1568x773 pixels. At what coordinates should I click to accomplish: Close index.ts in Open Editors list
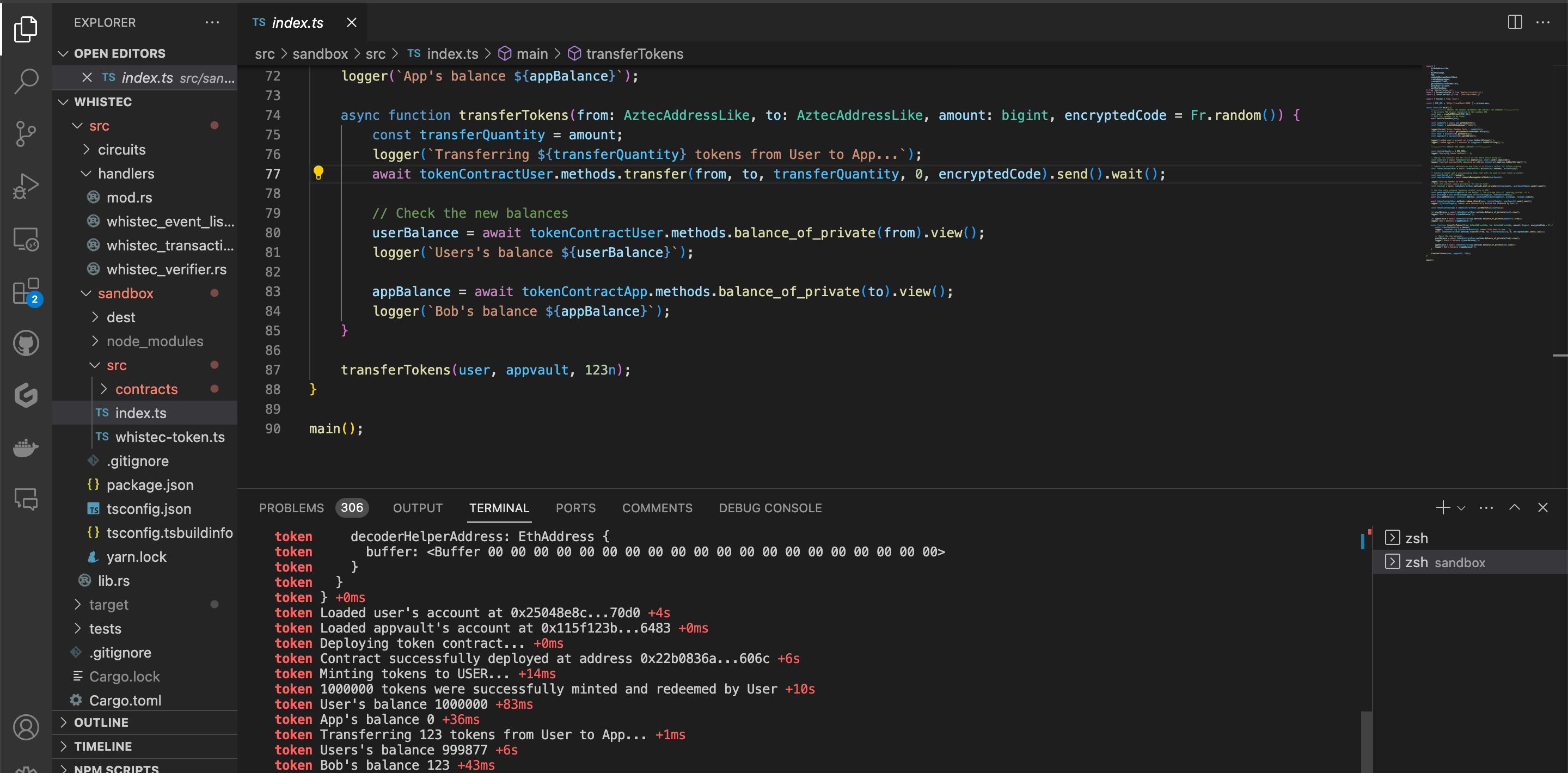[x=87, y=77]
